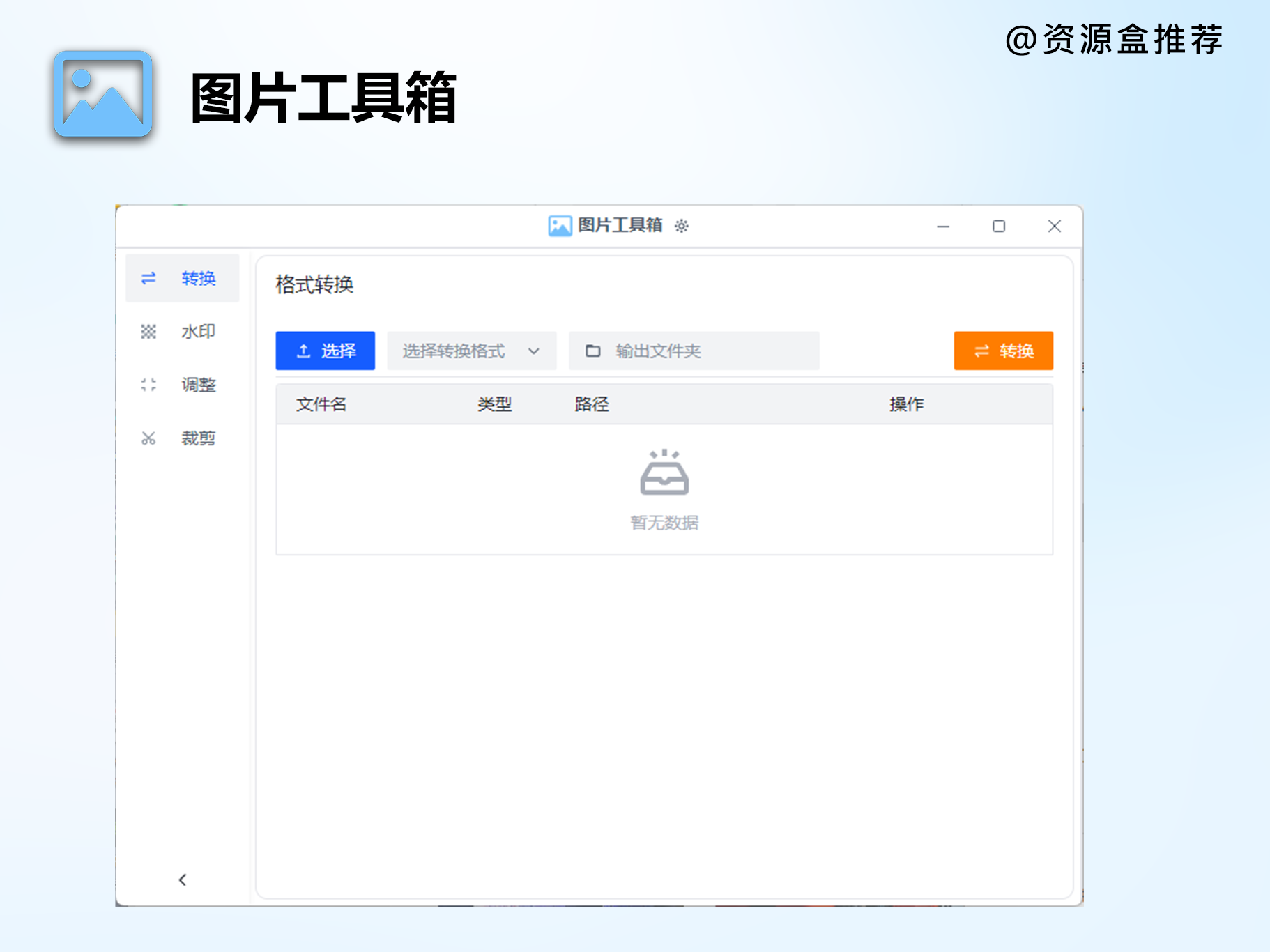Screen dimensions: 1270x952
Task: Close the 图片工具箱 window
Action: (x=1055, y=226)
